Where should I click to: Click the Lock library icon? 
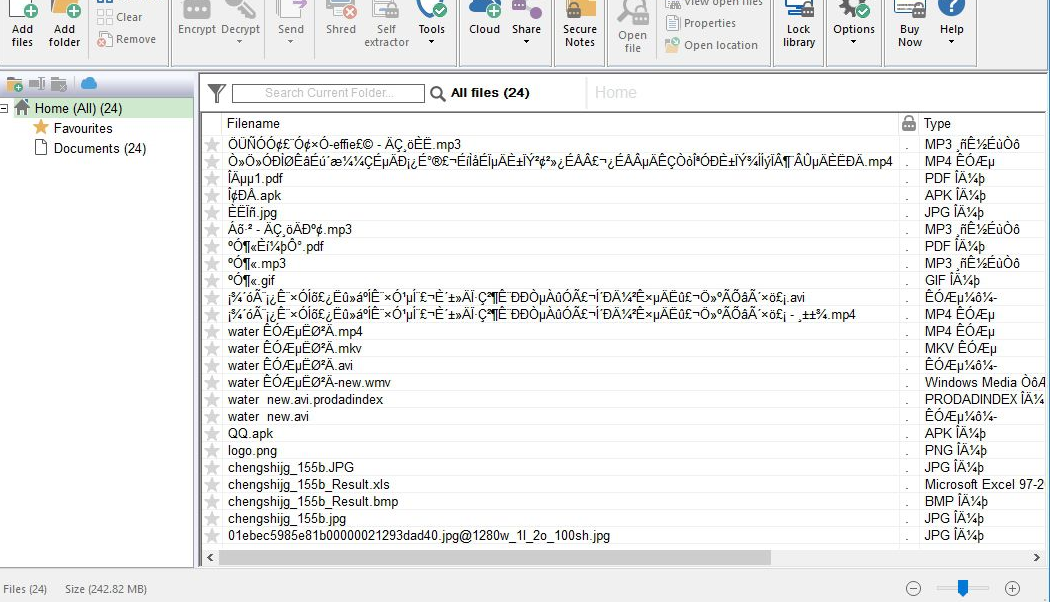point(798,24)
